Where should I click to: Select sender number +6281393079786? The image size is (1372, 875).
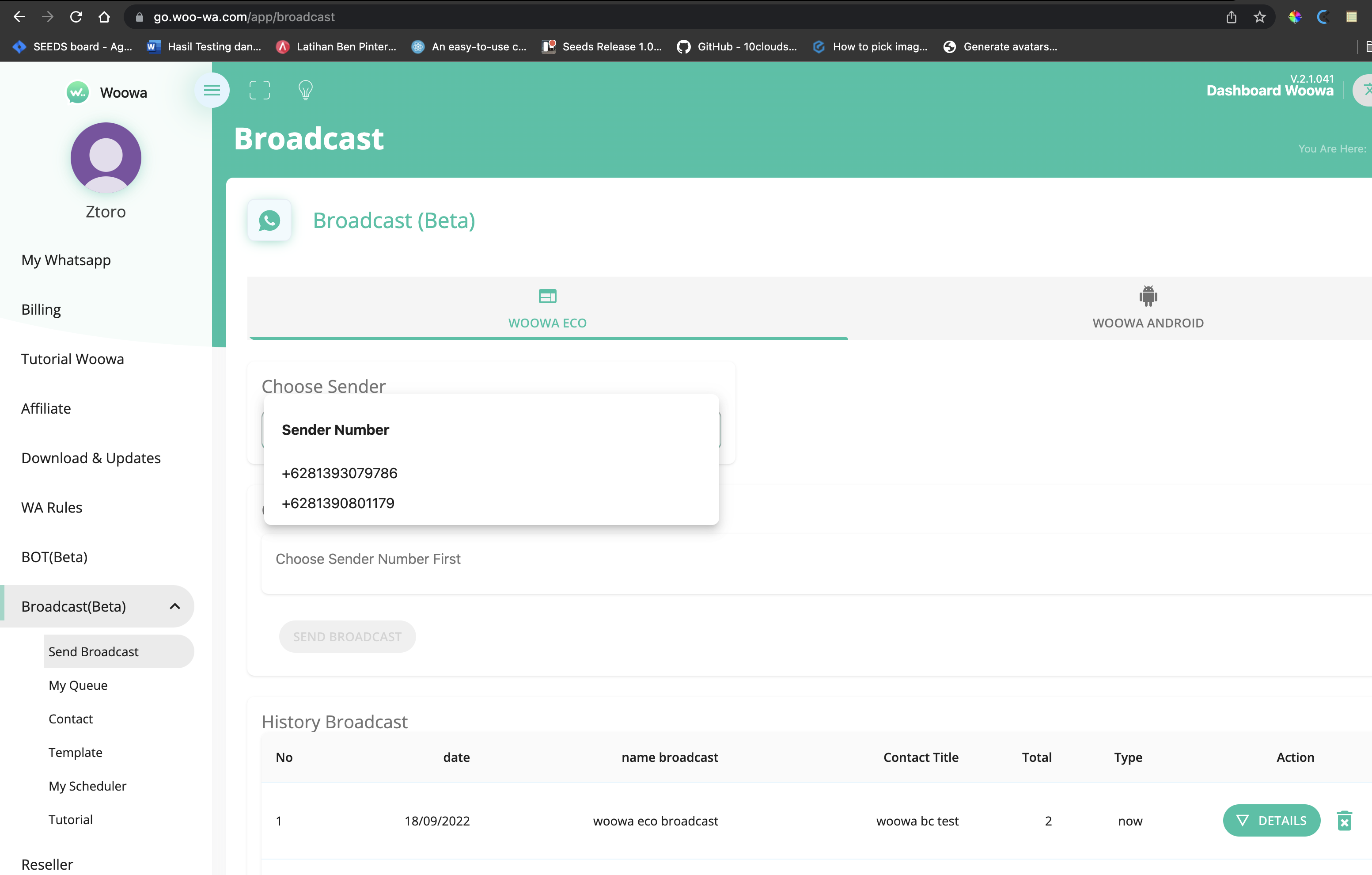340,473
